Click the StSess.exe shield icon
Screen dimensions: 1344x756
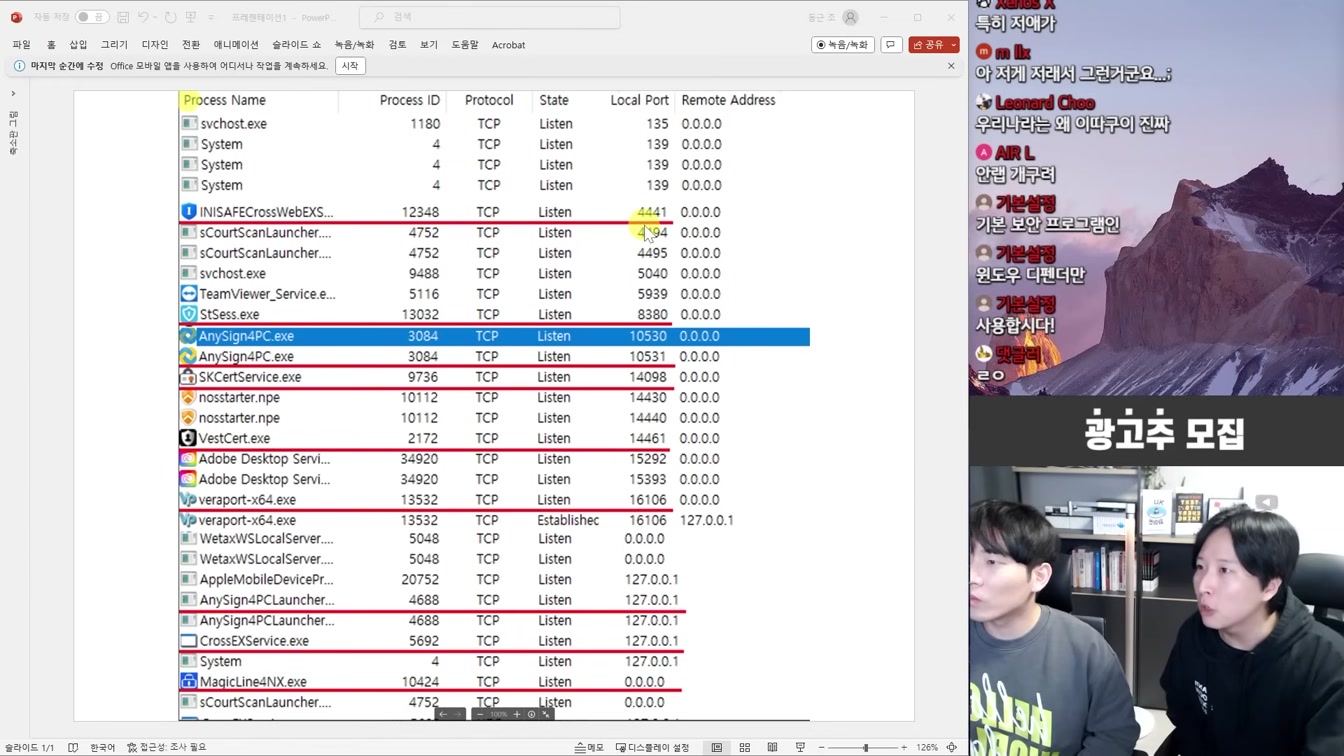click(188, 314)
